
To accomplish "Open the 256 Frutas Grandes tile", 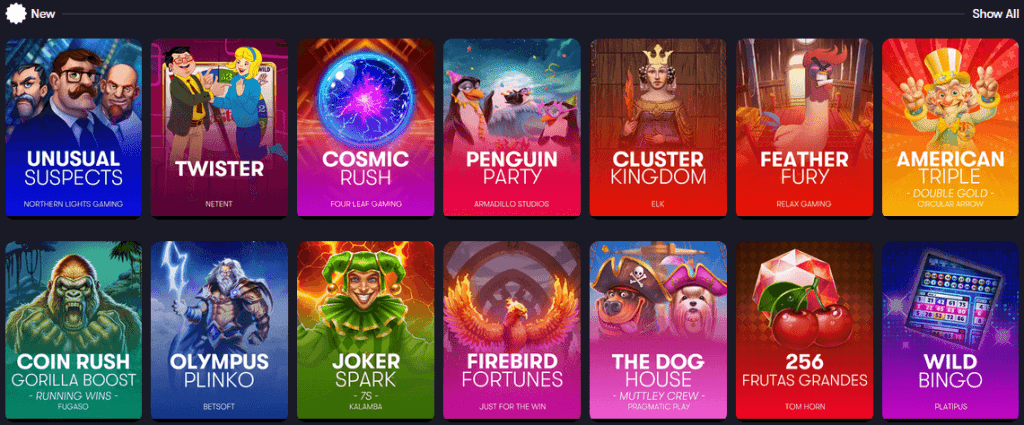I will pos(805,330).
